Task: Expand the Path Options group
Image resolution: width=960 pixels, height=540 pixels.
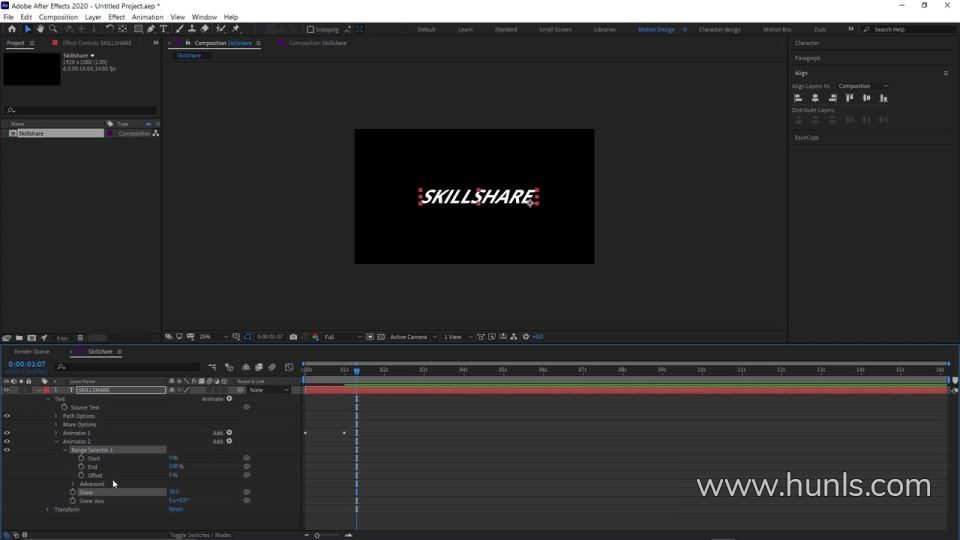Action: pos(56,416)
